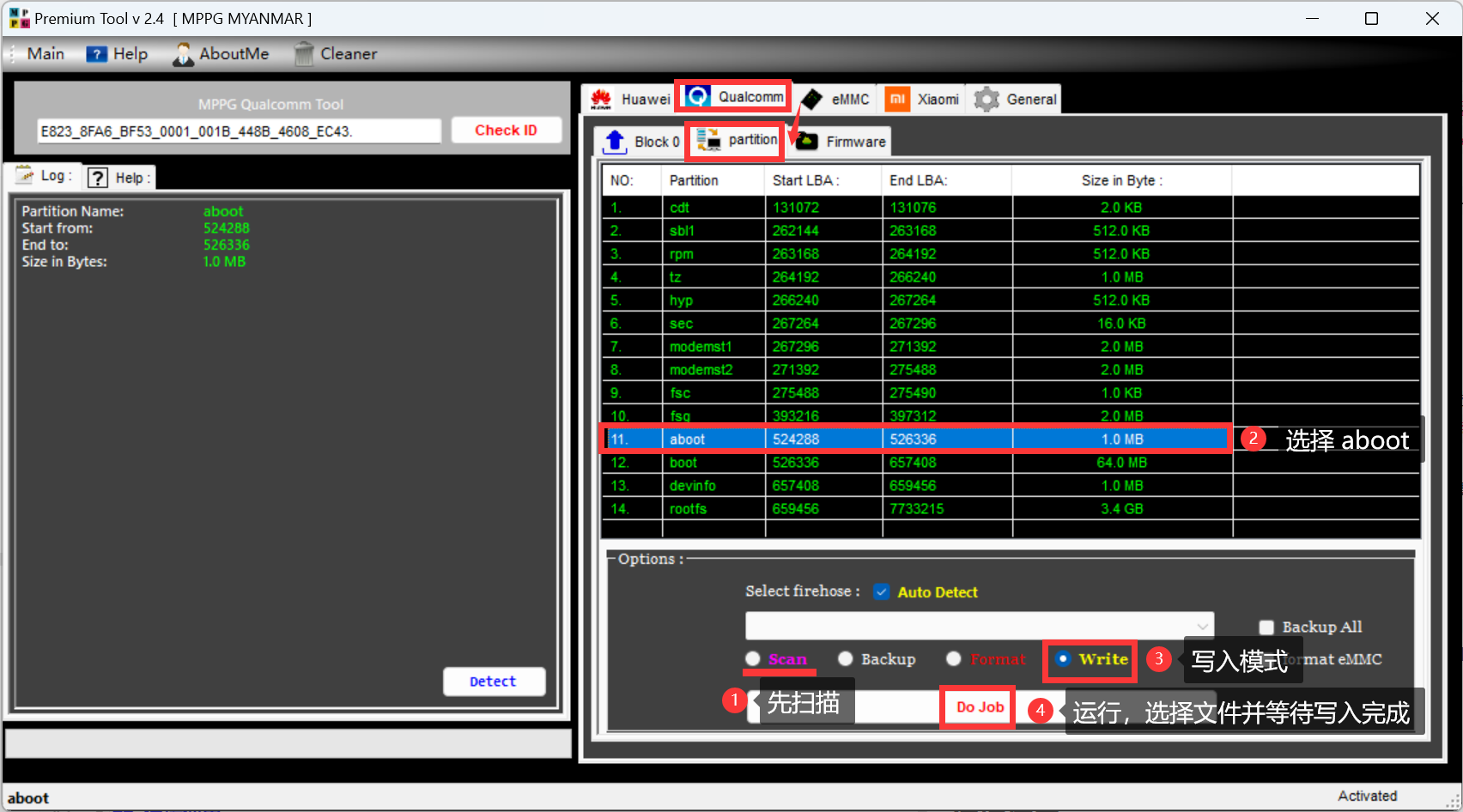Click the Qualcomm logo icon
Screen dimensions: 1463x812
point(698,96)
